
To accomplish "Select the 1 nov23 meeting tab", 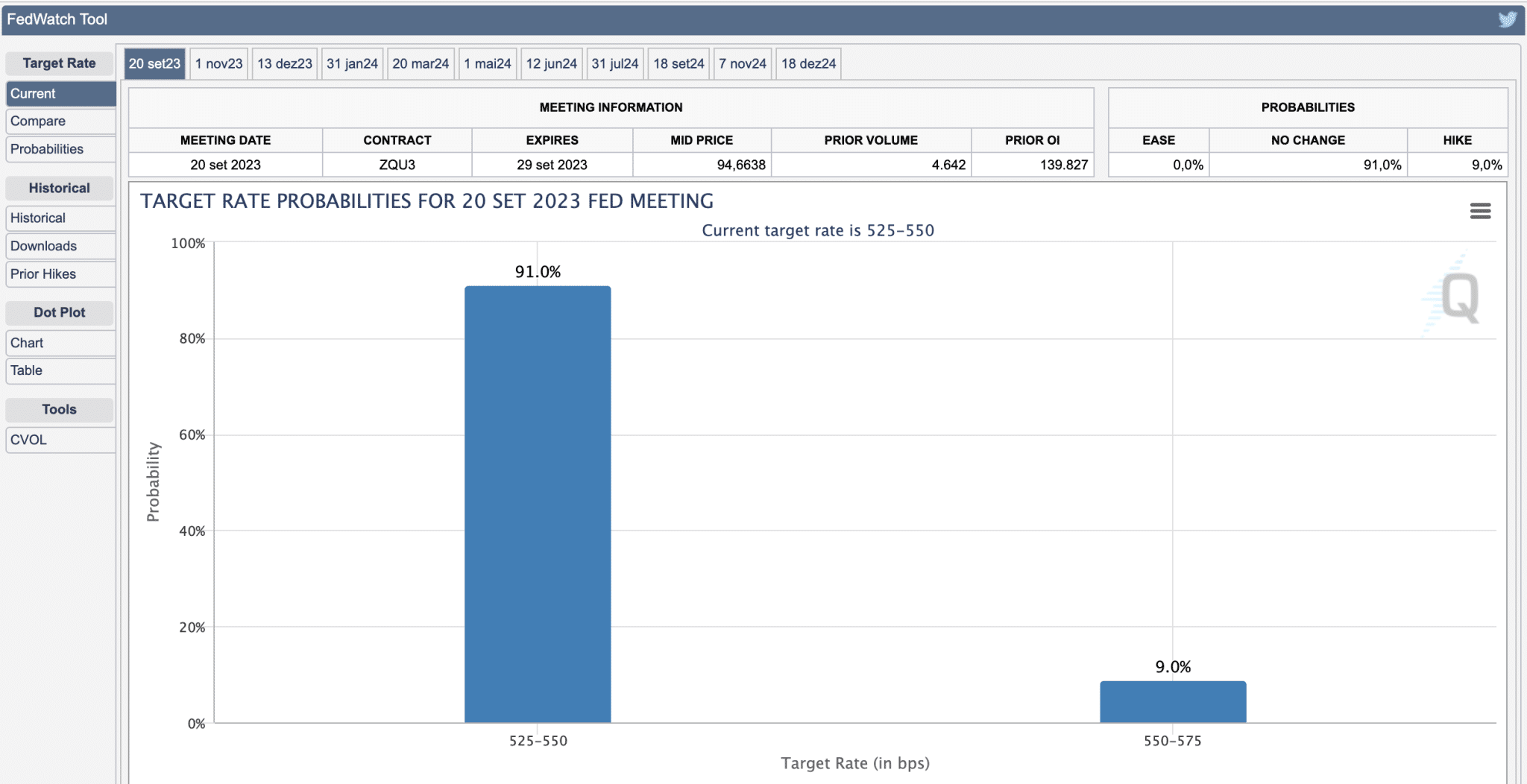I will click(218, 63).
